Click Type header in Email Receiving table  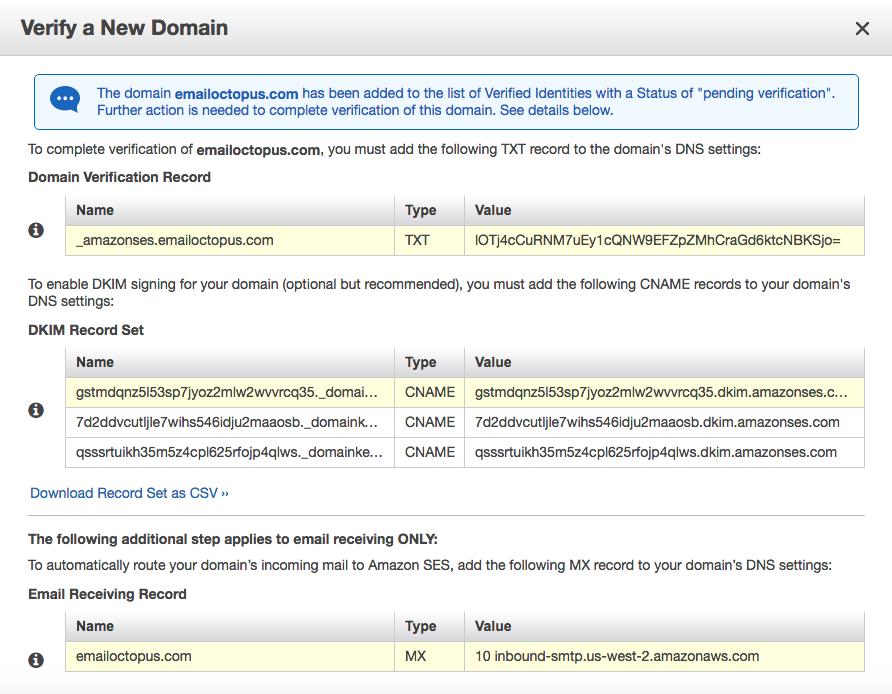pos(420,626)
